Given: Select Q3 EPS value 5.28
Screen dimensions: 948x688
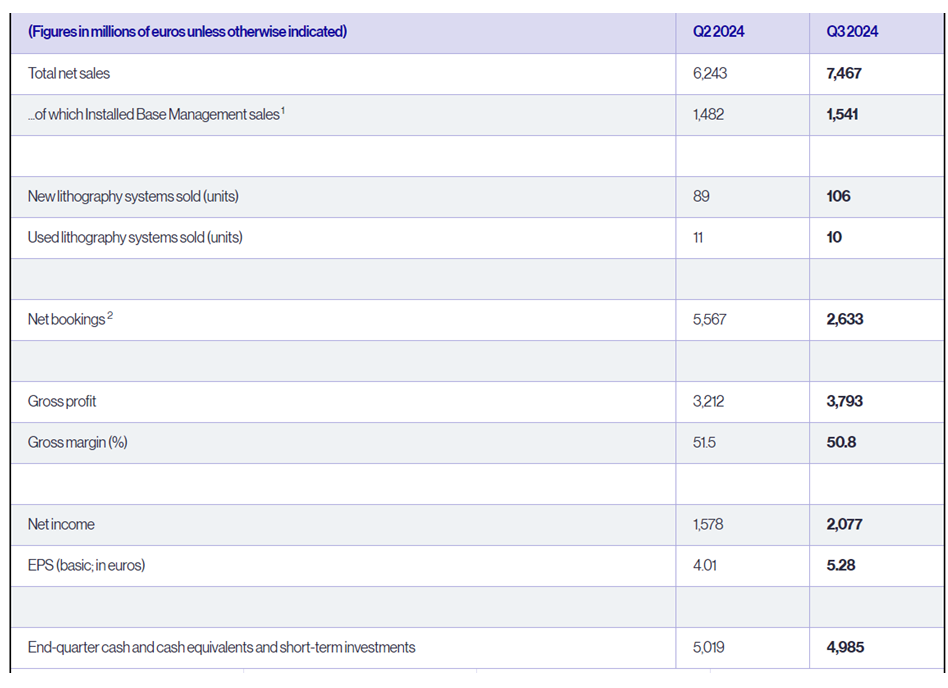Looking at the screenshot, I should point(840,565).
